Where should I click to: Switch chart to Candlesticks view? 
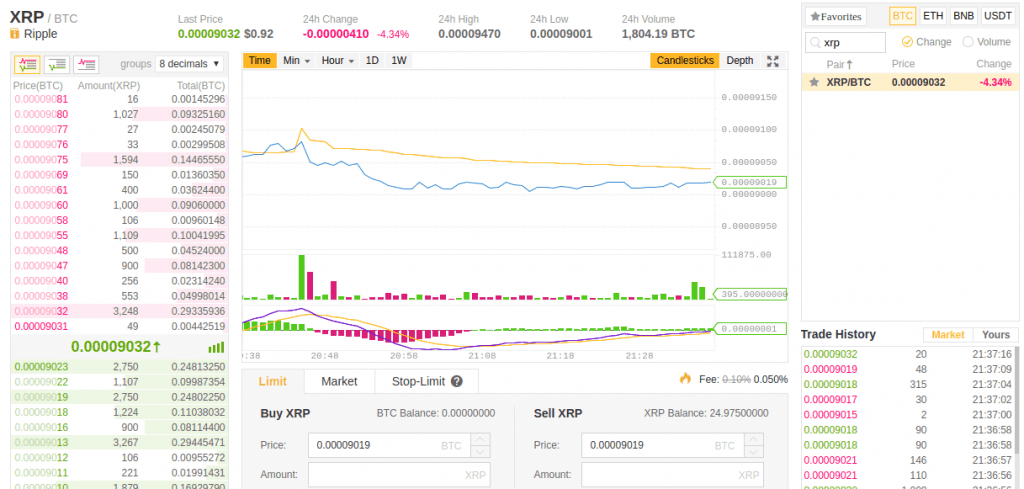click(684, 60)
